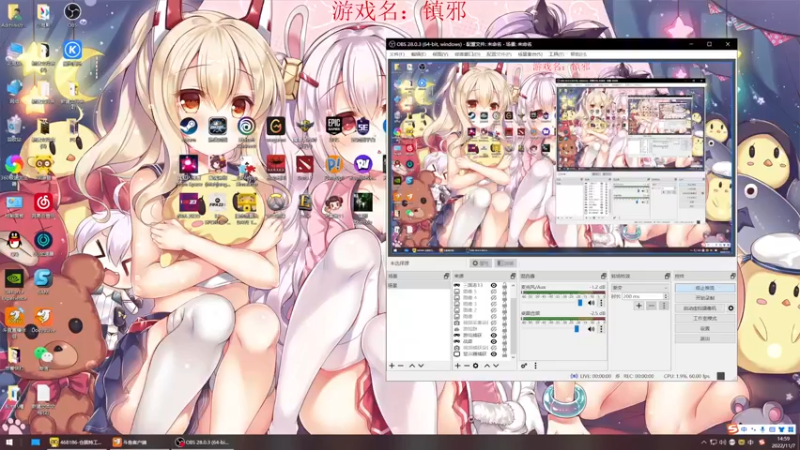Screen dimensions: 800x450
Task: Click the highlighted Stop Streaming button
Action: (705, 288)
